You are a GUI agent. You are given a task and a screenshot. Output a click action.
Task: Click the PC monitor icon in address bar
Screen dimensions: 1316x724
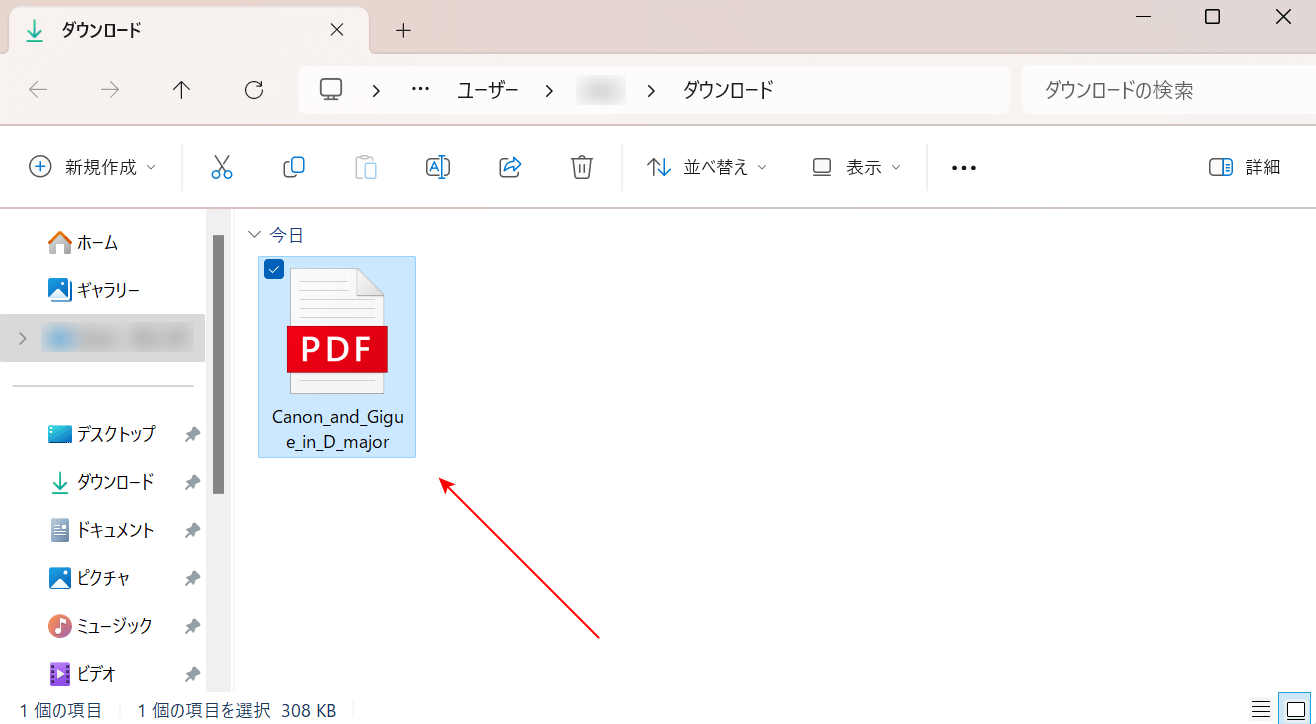[x=331, y=90]
